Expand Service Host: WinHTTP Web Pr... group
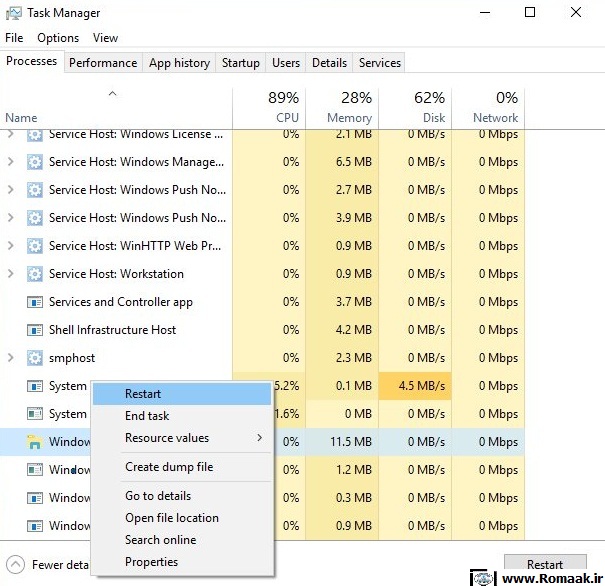This screenshot has width=605, height=586. [x=11, y=246]
